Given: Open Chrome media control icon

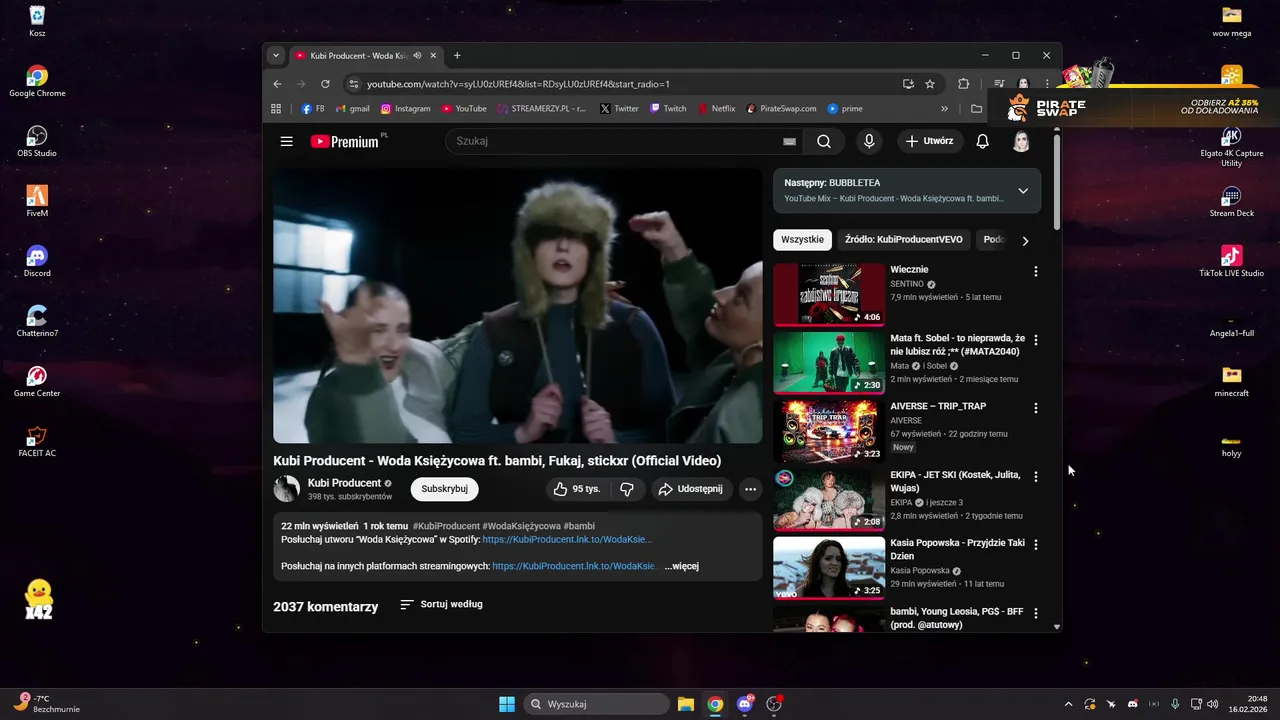Looking at the screenshot, I should (999, 84).
